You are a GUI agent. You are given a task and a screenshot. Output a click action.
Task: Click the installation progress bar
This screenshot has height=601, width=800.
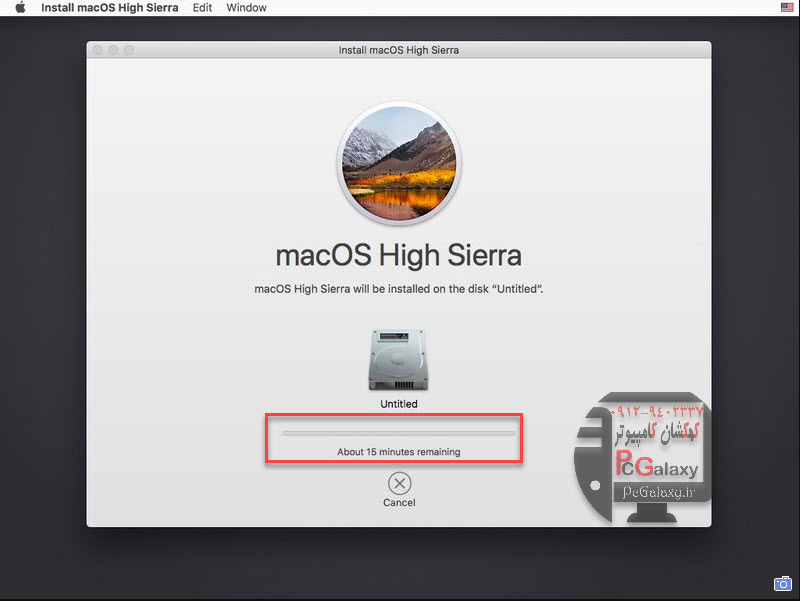click(398, 433)
